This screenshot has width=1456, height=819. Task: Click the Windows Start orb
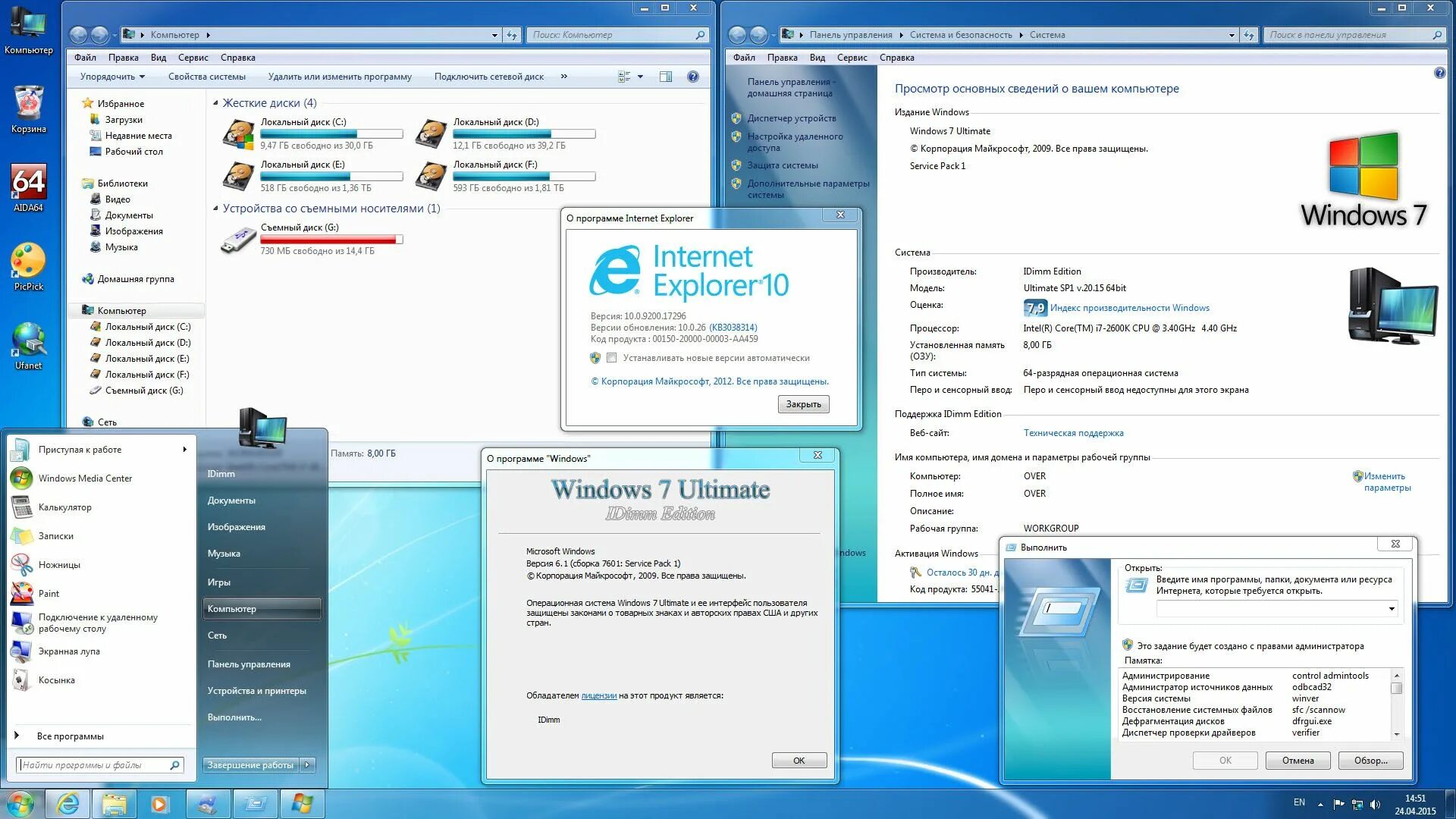click(x=20, y=804)
